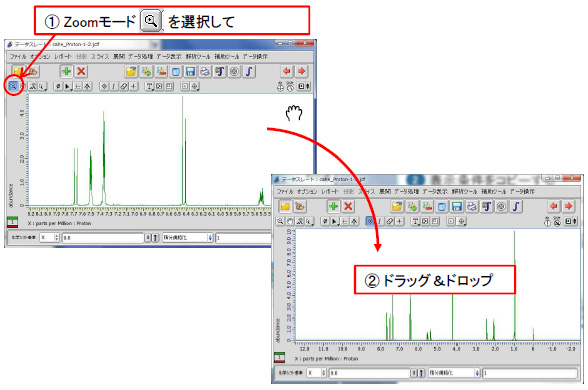Click the printer icon in the zoomed-spectrum window
The width and height of the screenshot is (588, 390).
[x=205, y=71]
